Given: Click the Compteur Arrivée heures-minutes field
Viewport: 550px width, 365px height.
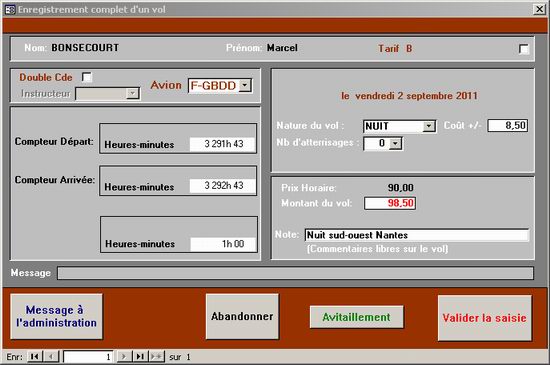Looking at the screenshot, I should point(222,185).
